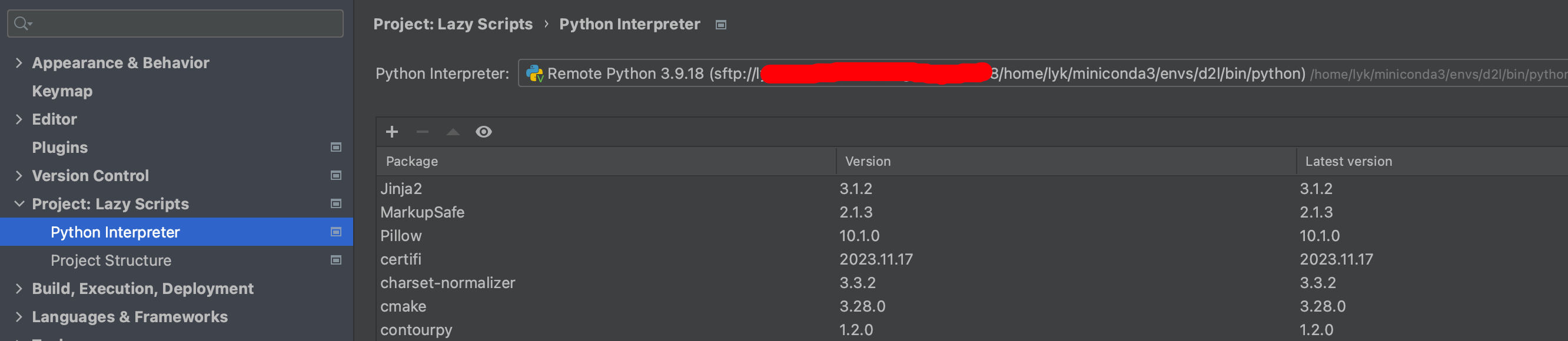The width and height of the screenshot is (1568, 341).
Task: Sort by Package column header
Action: 606,161
